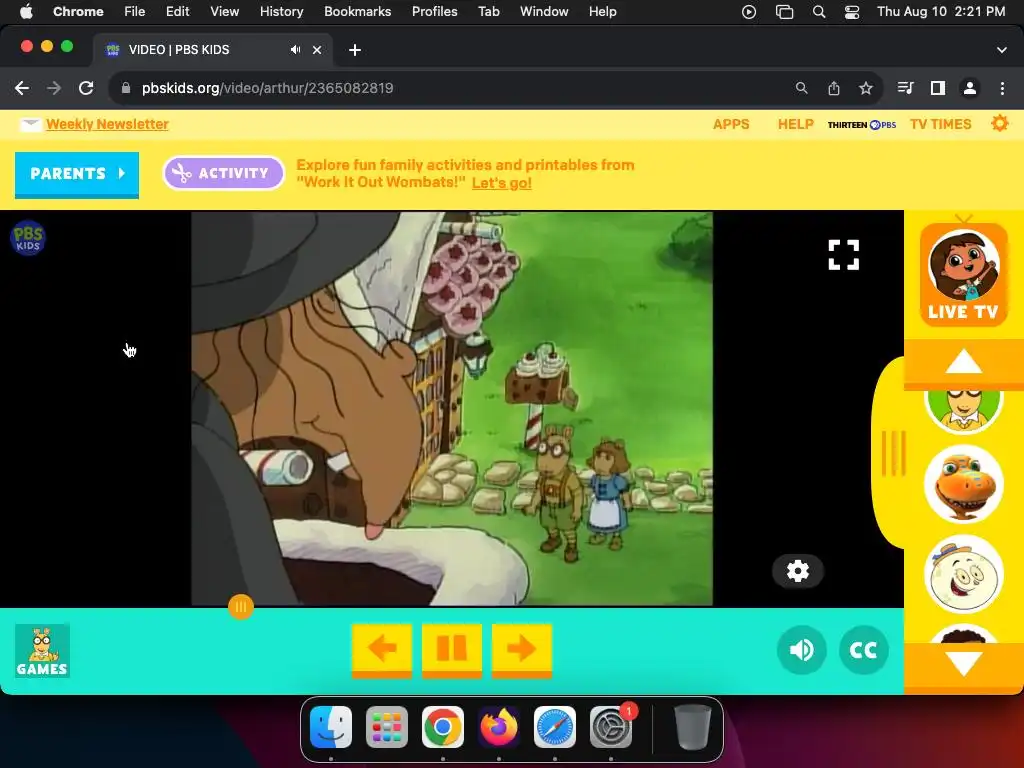Open Arthur Games icon
1024x768 pixels.
42,650
